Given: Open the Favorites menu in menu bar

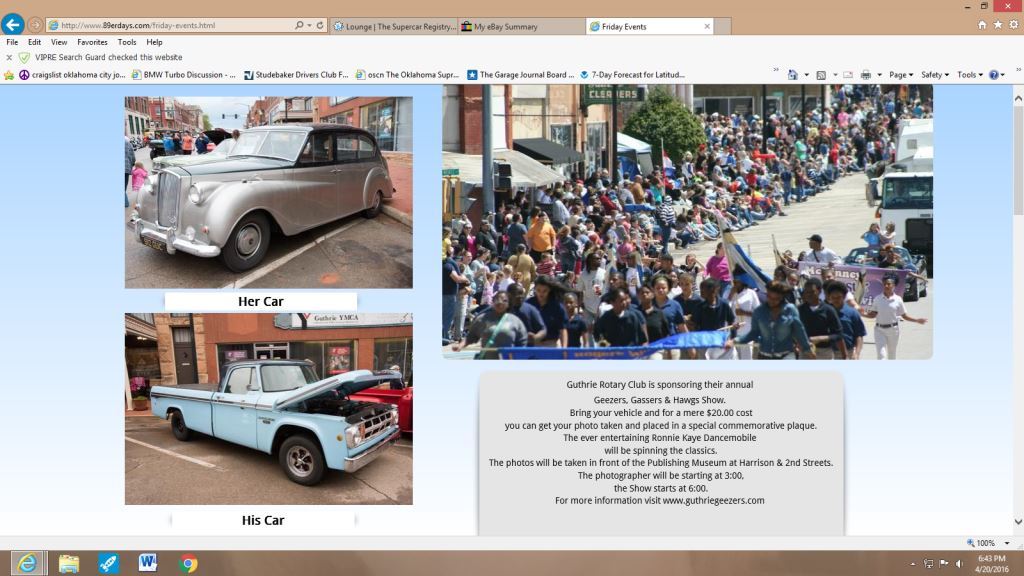Looking at the screenshot, I should (92, 42).
